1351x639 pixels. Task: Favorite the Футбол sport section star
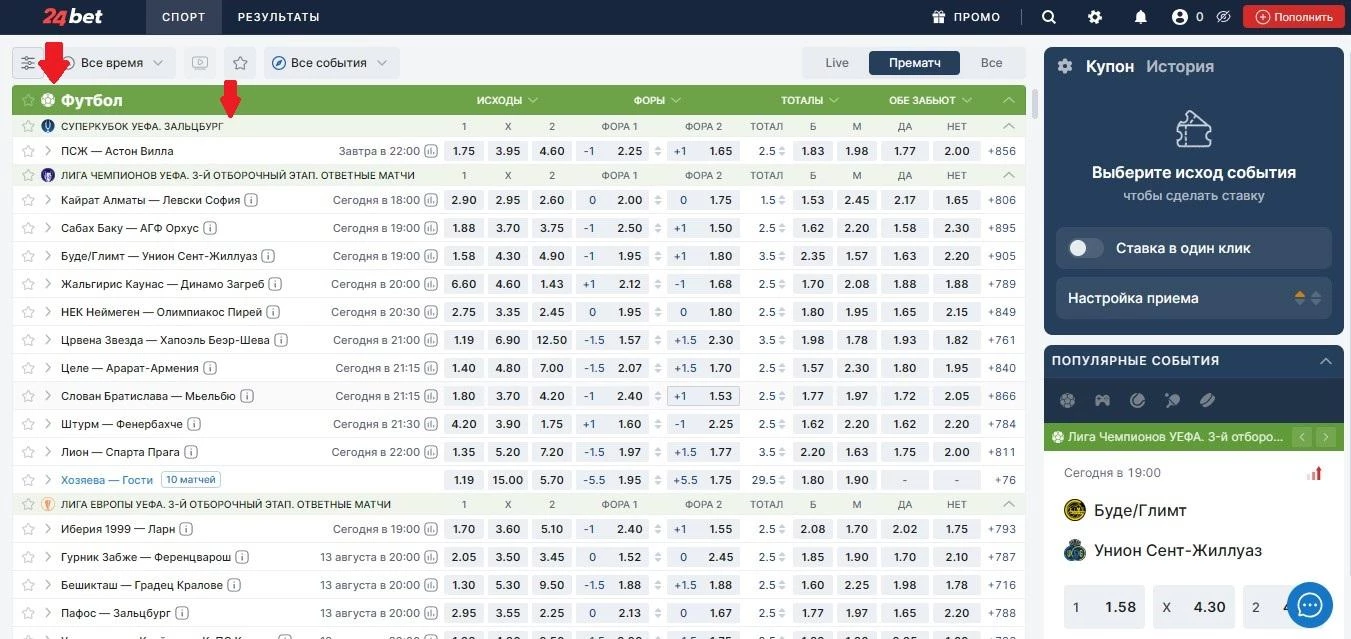click(x=28, y=100)
